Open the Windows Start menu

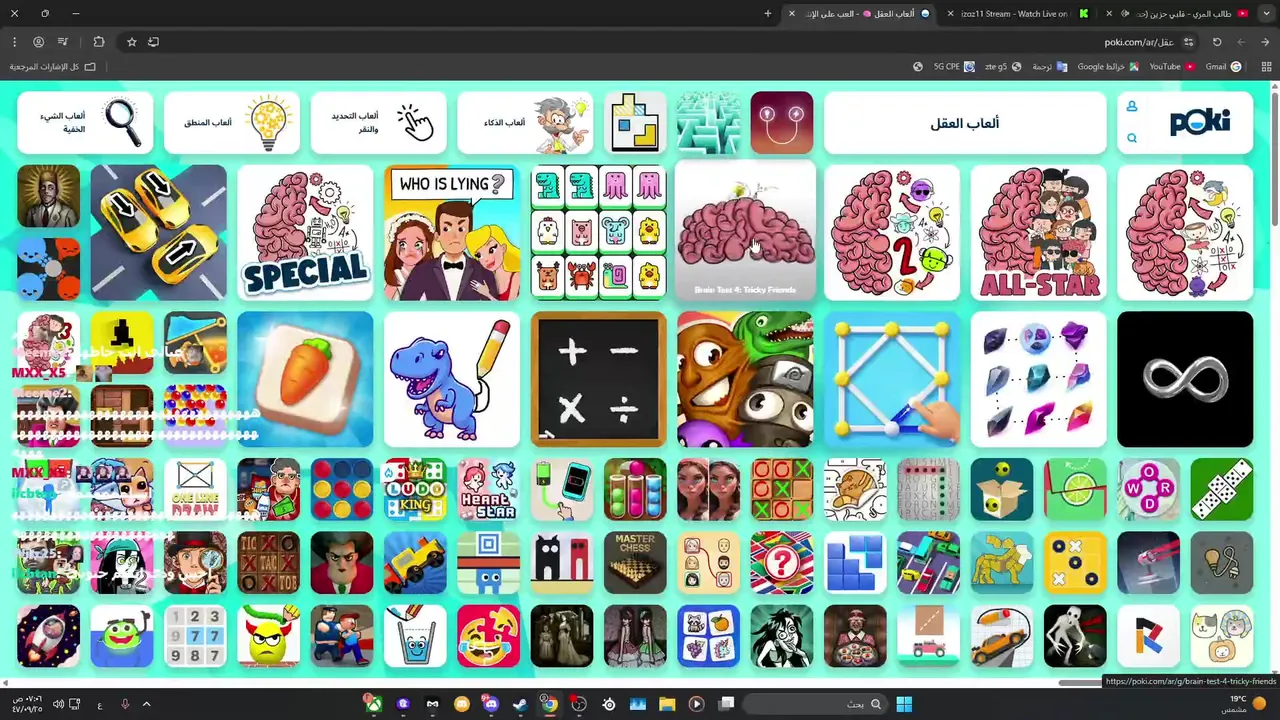click(904, 704)
